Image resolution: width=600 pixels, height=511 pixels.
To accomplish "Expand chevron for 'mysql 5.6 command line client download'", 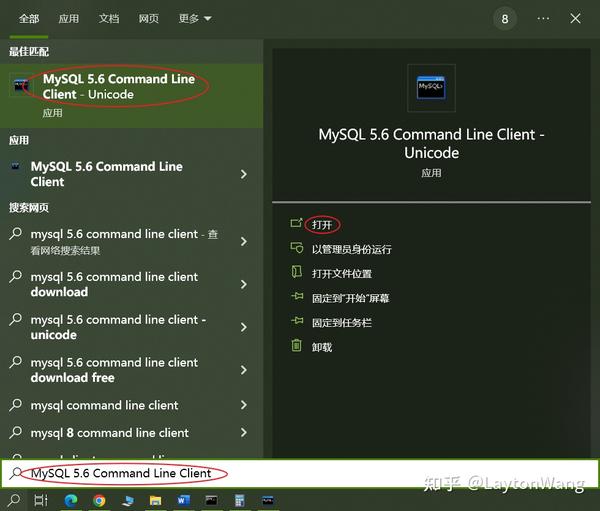I will point(243,284).
